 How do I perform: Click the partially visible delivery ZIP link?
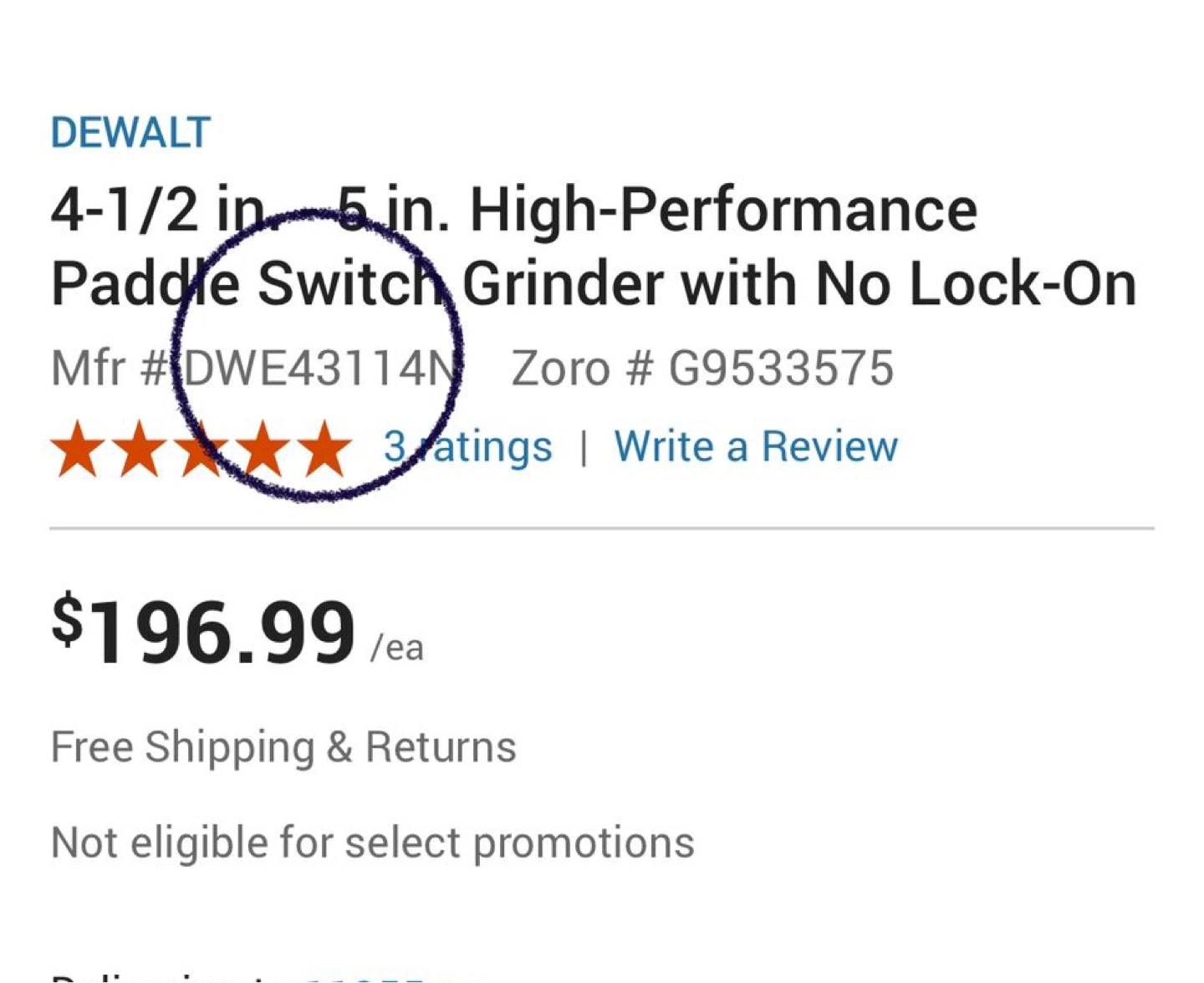393,976
